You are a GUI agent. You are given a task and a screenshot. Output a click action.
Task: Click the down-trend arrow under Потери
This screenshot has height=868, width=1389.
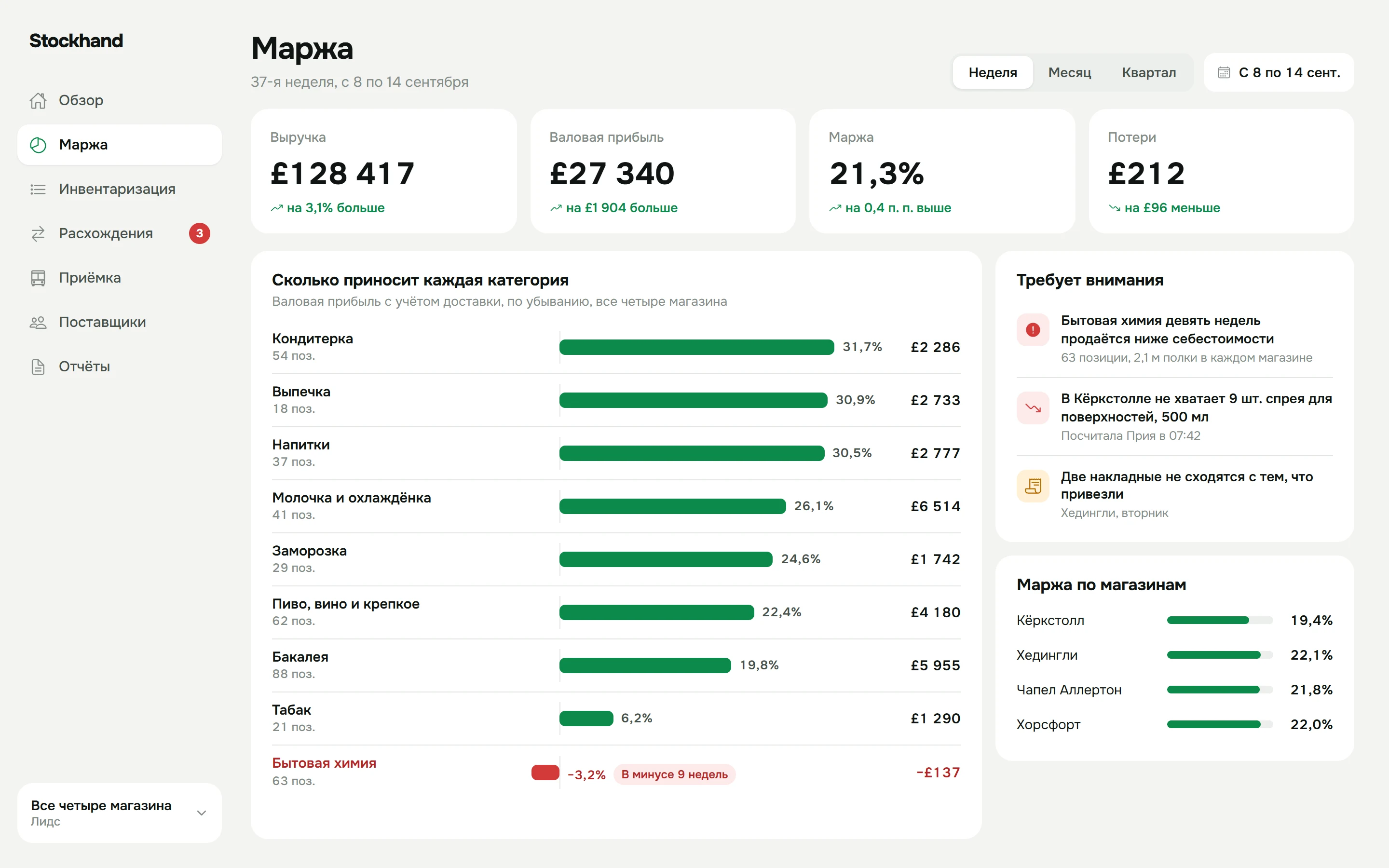1114,208
